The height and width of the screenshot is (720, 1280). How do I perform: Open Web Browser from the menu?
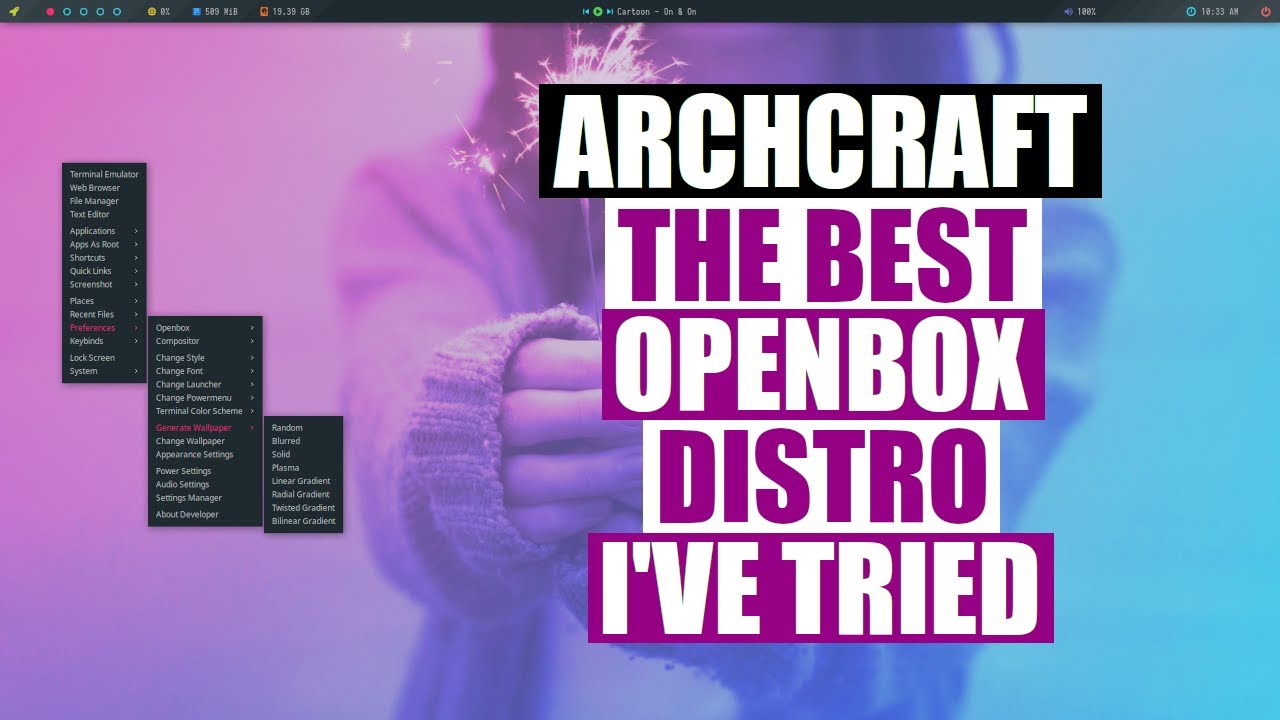pyautogui.click(x=104, y=188)
